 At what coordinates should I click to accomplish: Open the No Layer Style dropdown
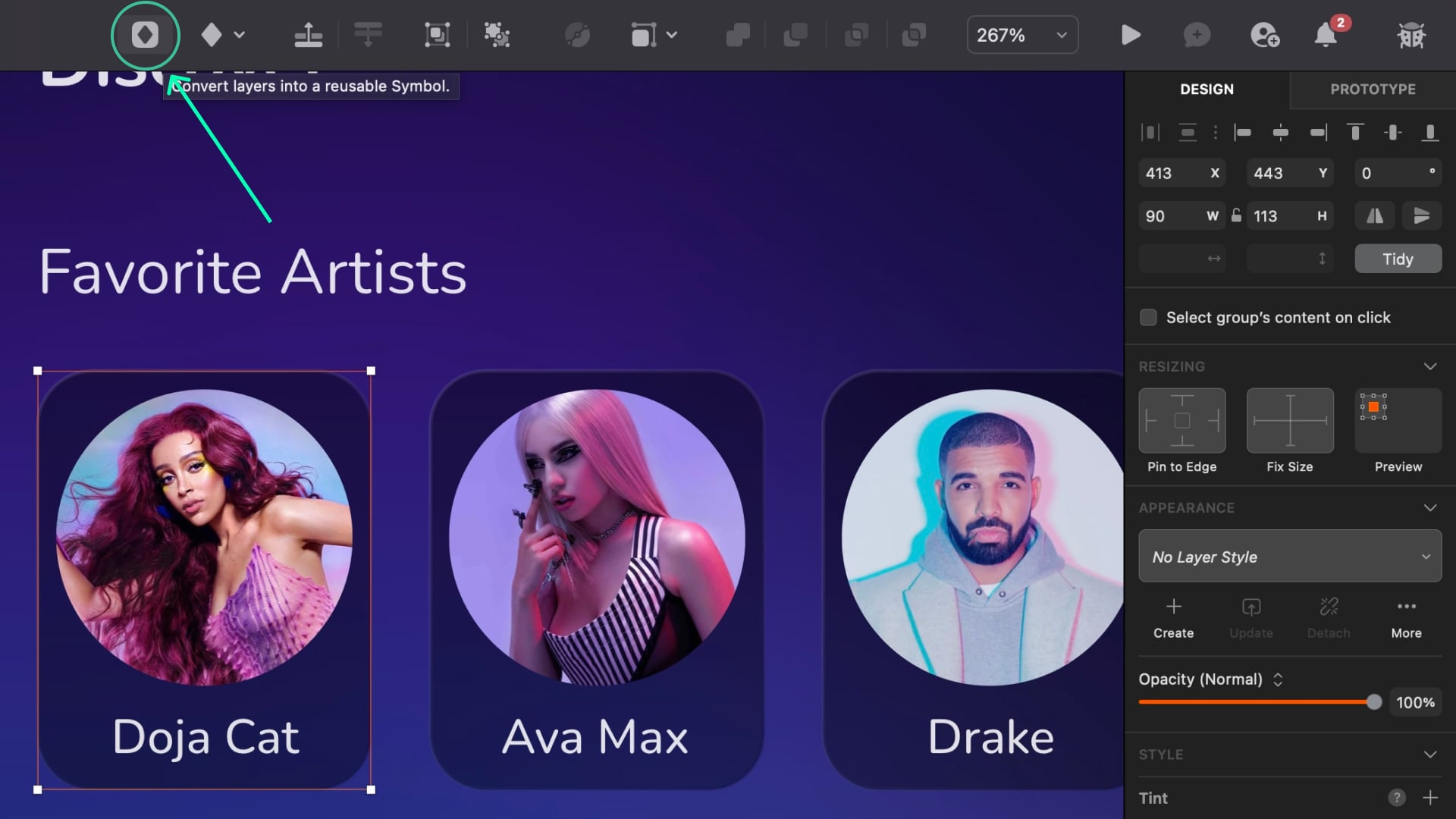click(x=1289, y=556)
